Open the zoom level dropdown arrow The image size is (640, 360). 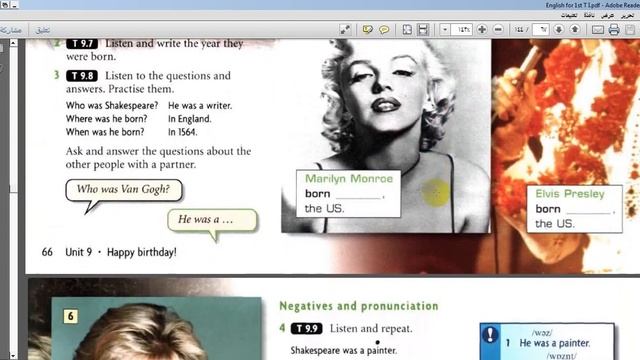point(445,29)
